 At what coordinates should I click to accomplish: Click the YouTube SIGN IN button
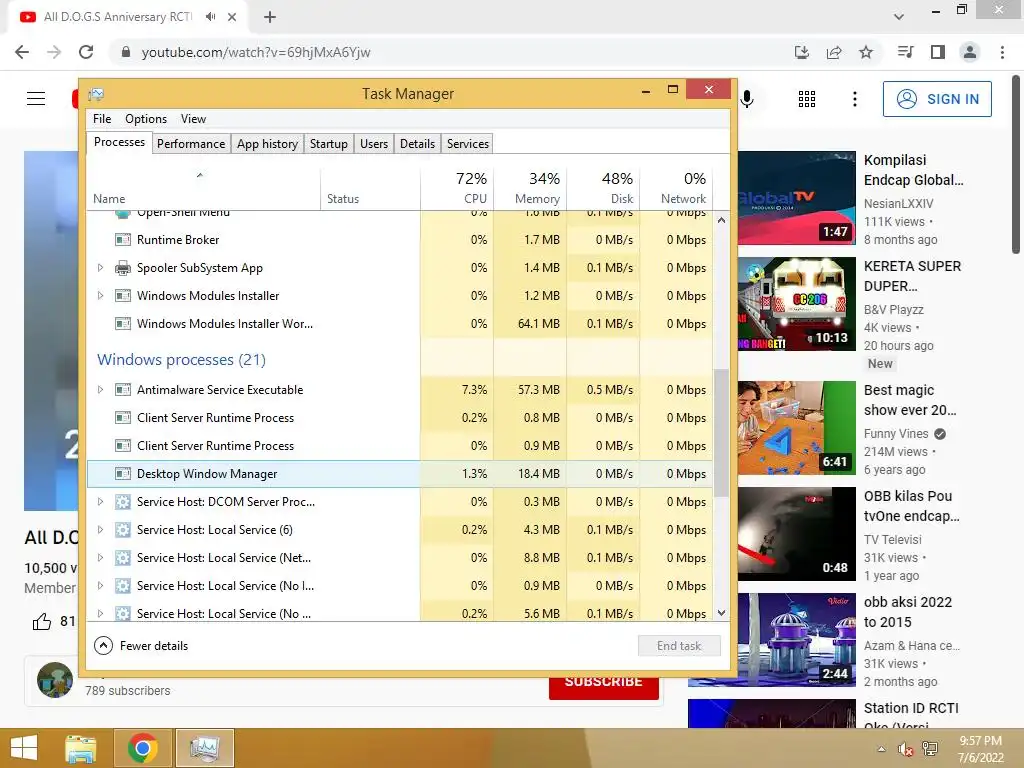pos(937,99)
